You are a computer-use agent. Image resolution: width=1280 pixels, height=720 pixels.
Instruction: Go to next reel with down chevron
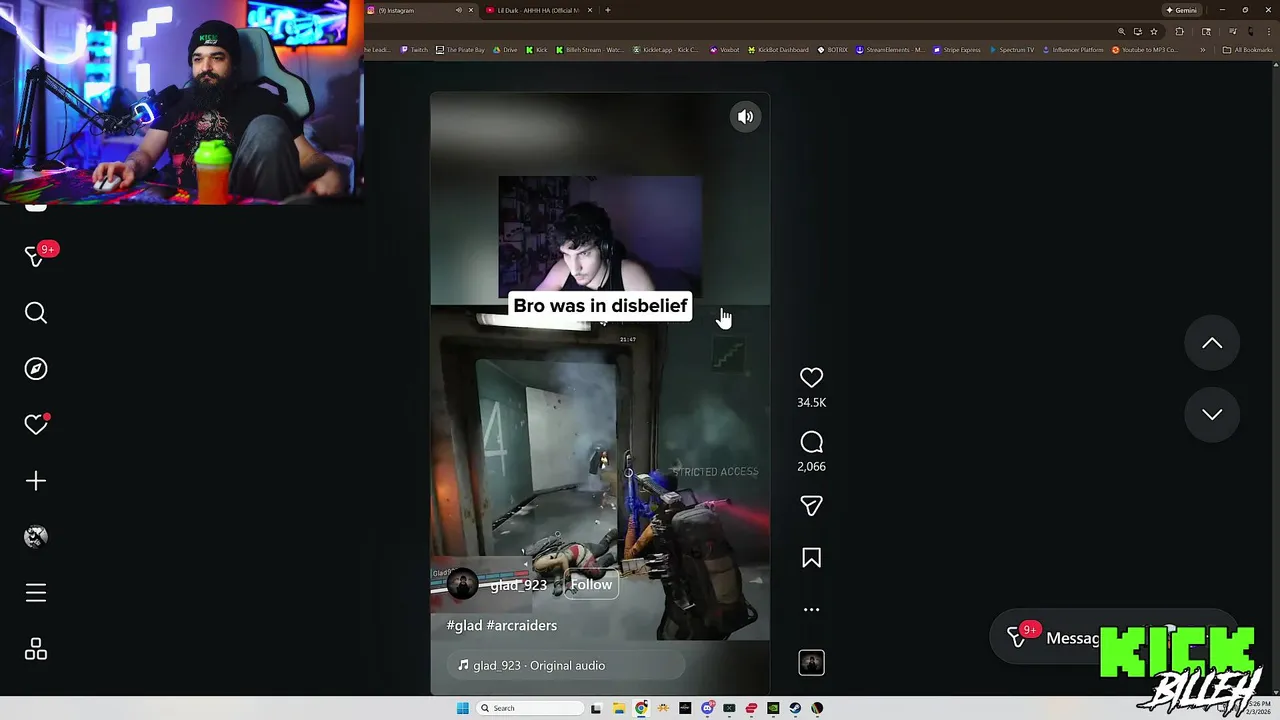[x=1212, y=414]
